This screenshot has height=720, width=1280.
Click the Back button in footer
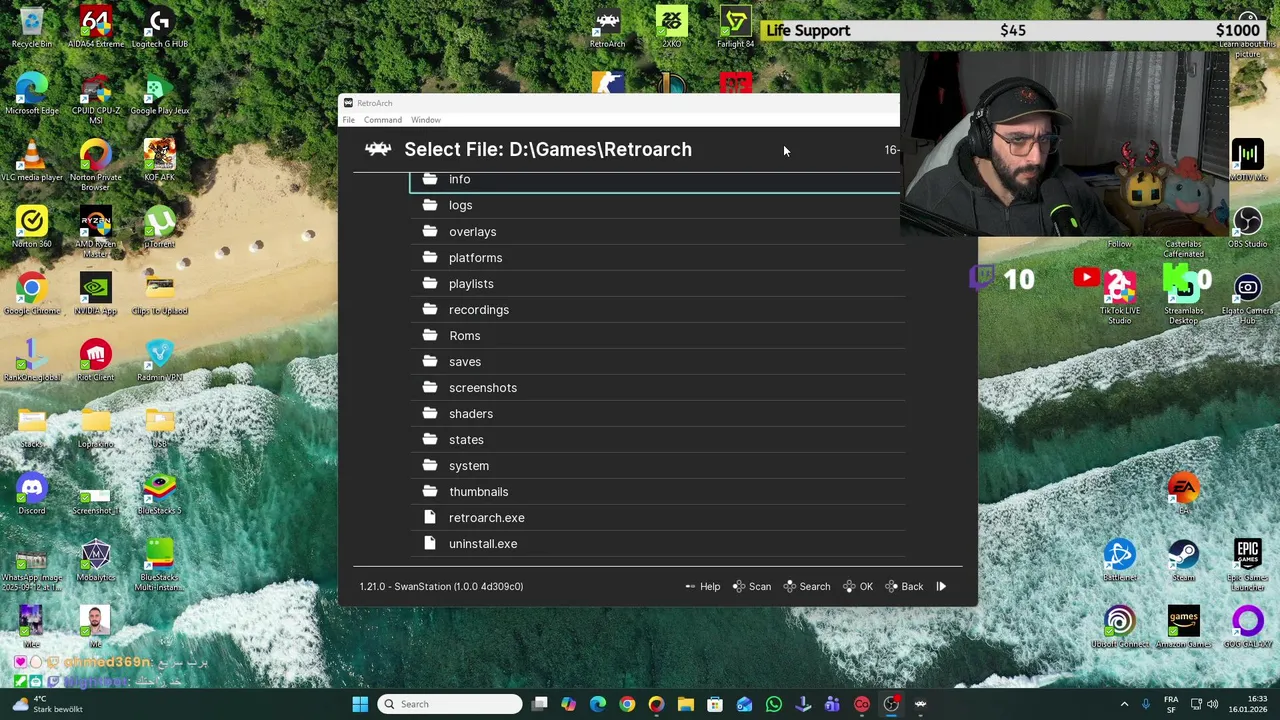coord(904,586)
